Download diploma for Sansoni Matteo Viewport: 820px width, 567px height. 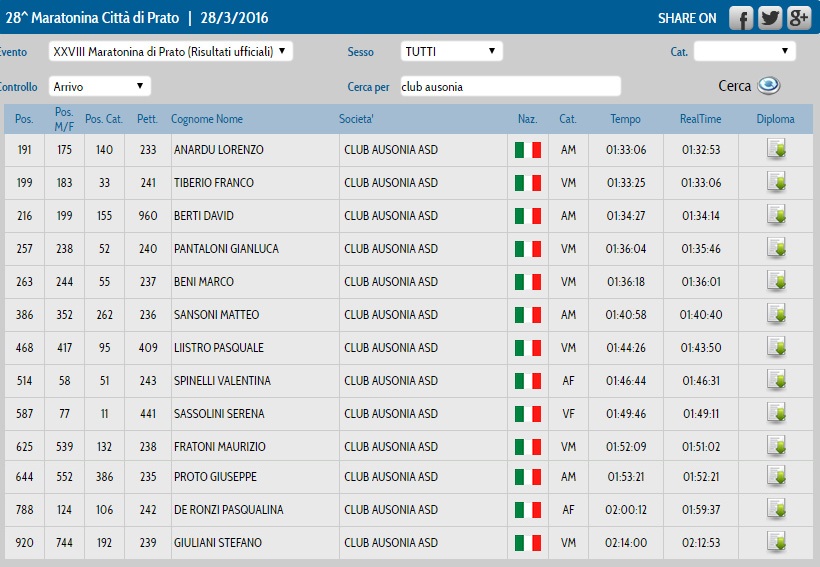coord(776,313)
